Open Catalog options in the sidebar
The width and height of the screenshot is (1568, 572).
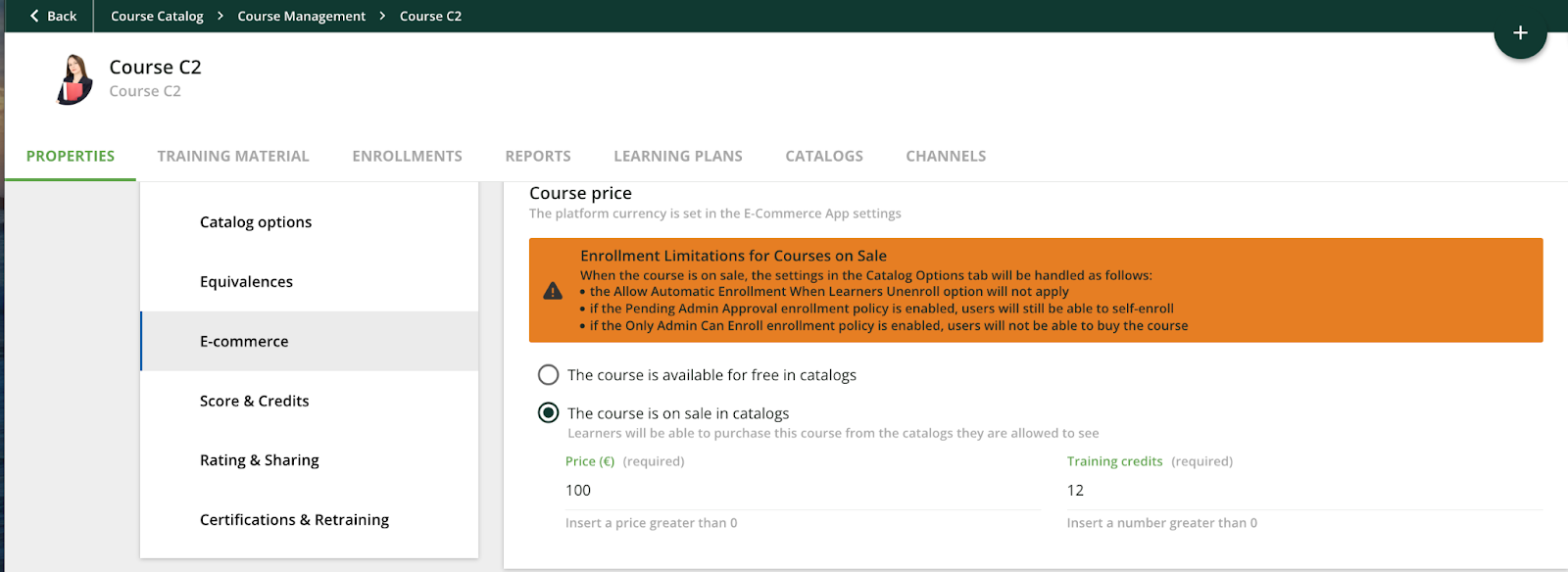(x=256, y=222)
